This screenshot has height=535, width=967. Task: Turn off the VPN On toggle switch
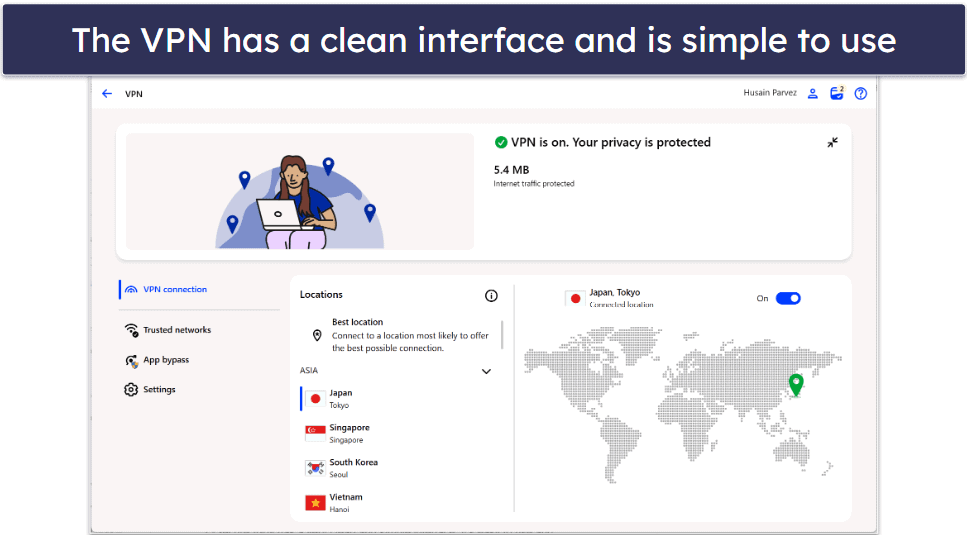(x=788, y=298)
